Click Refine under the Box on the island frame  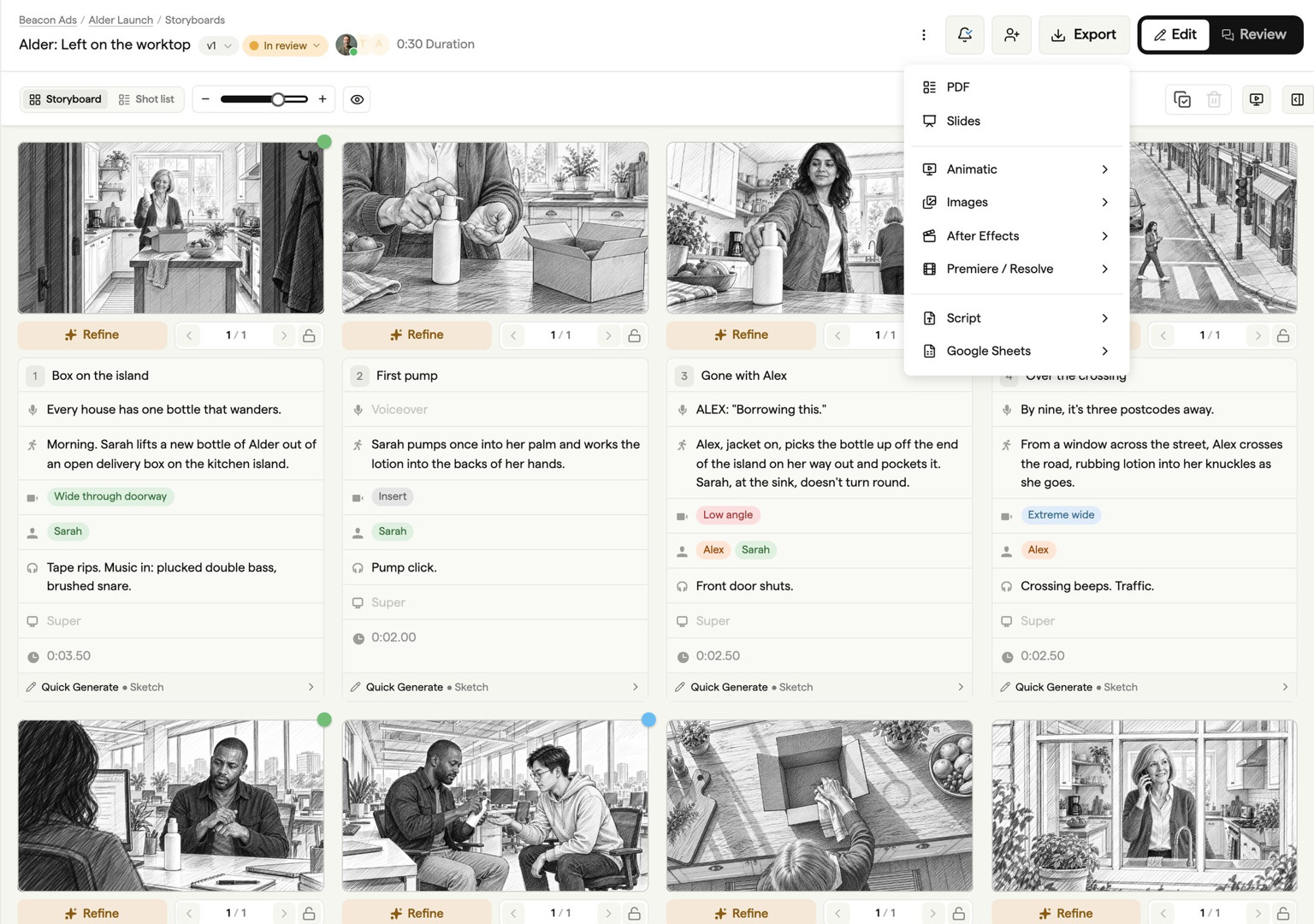click(92, 335)
